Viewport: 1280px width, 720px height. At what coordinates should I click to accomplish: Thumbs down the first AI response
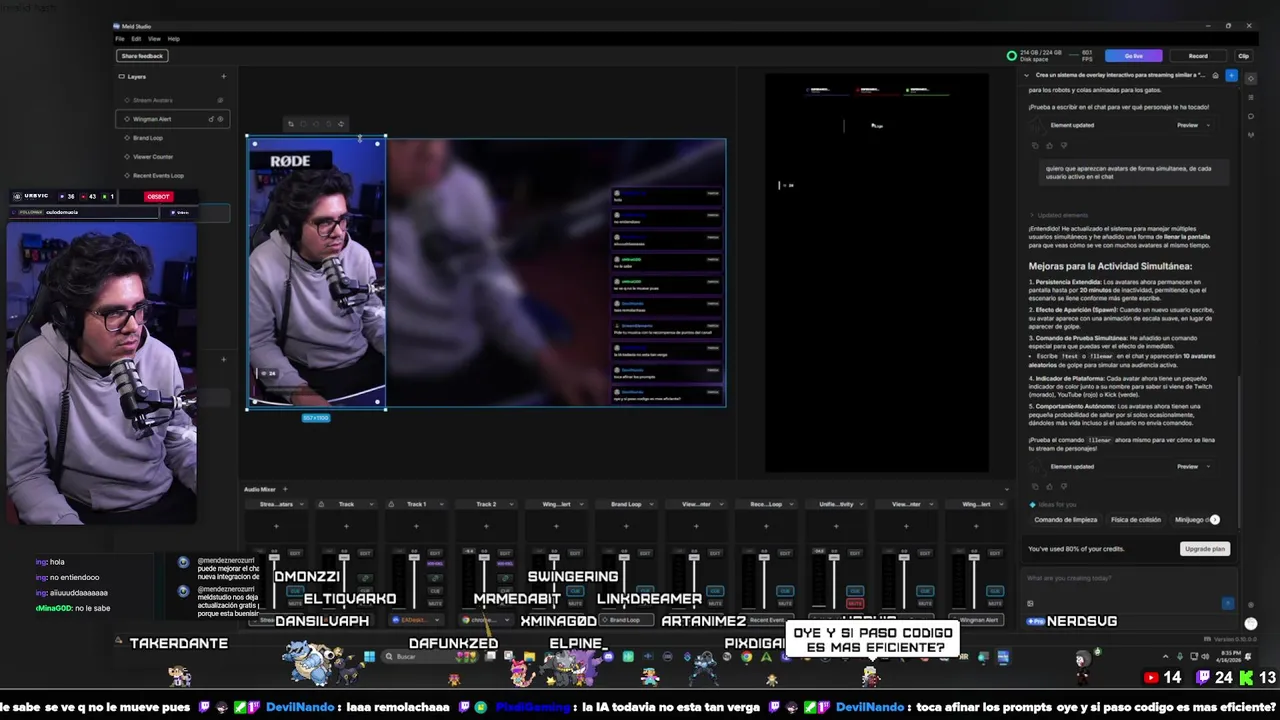[x=1063, y=145]
